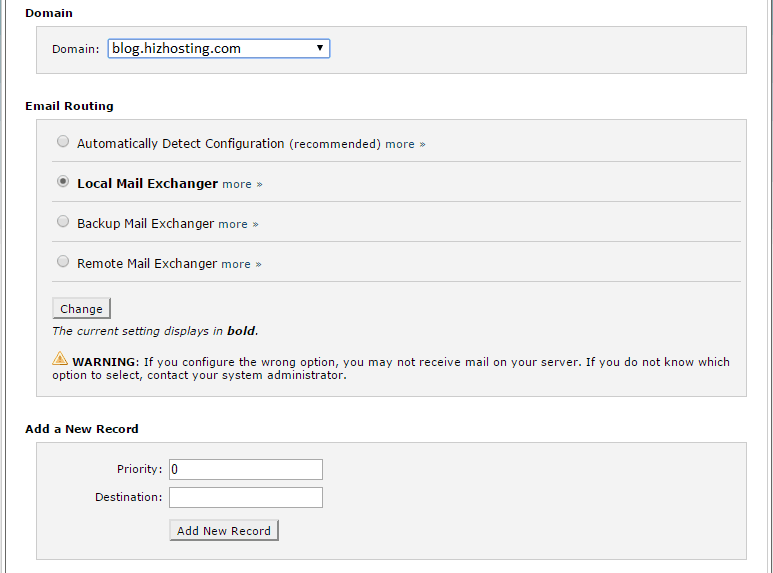Click into the Destination text field
Screen dimensions: 773x573
pyautogui.click(x=245, y=497)
